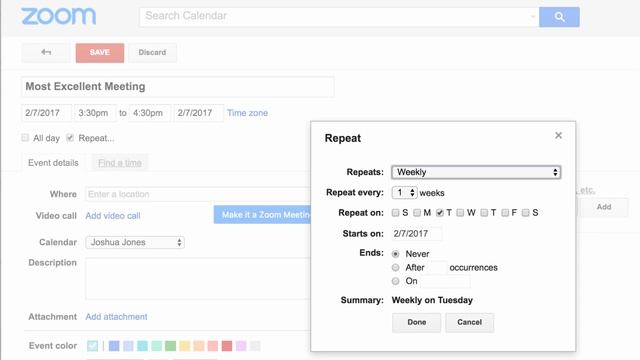Click Add attachment link
Viewport: 640px width, 360px height.
coord(116,317)
